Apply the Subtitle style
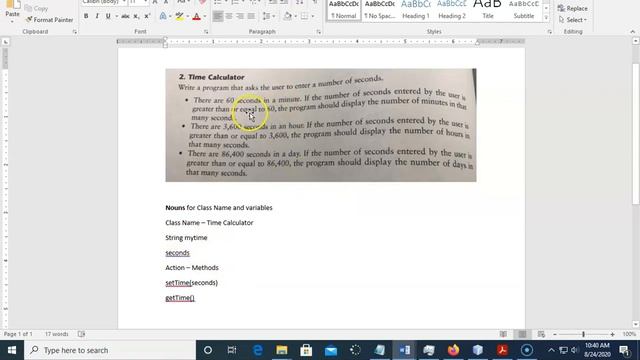 click(524, 10)
